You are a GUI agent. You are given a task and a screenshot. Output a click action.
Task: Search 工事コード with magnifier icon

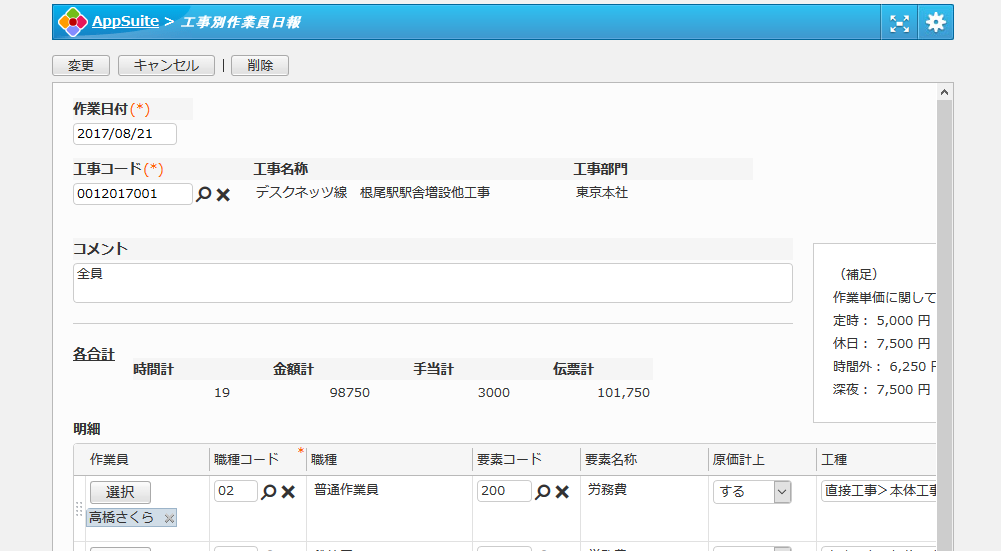point(204,195)
